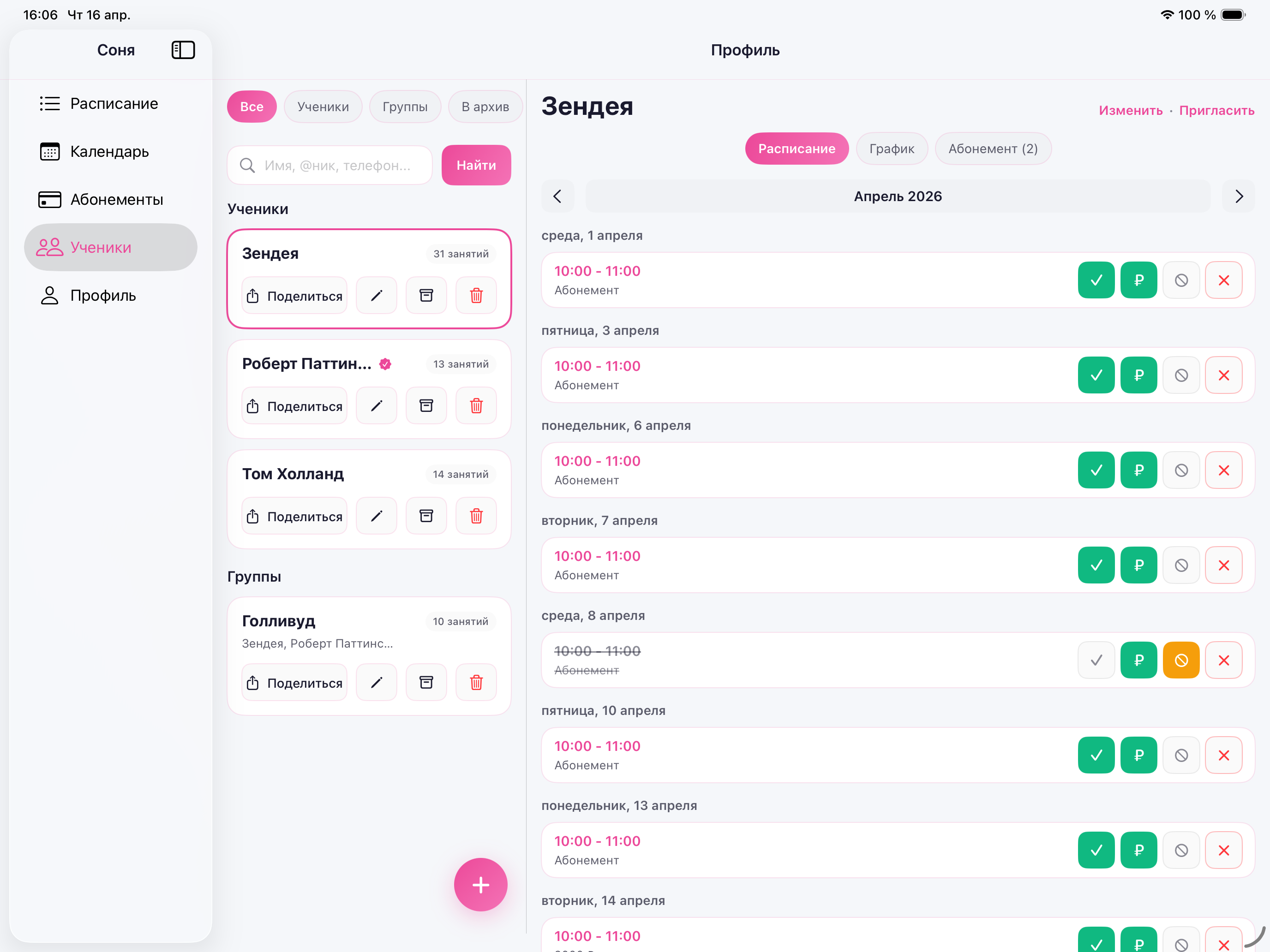Focus the name, nick, phone search field
Screen dimensions: 1270x952
(338, 165)
